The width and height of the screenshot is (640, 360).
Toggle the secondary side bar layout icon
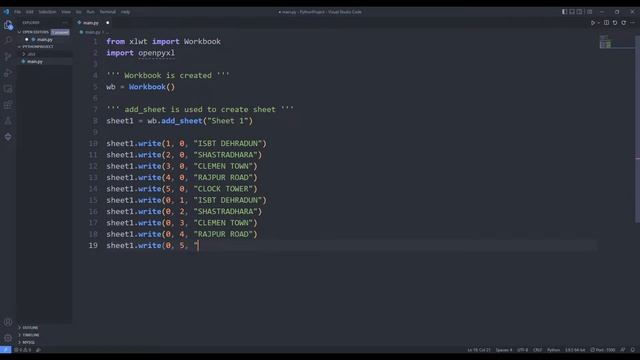coord(580,12)
